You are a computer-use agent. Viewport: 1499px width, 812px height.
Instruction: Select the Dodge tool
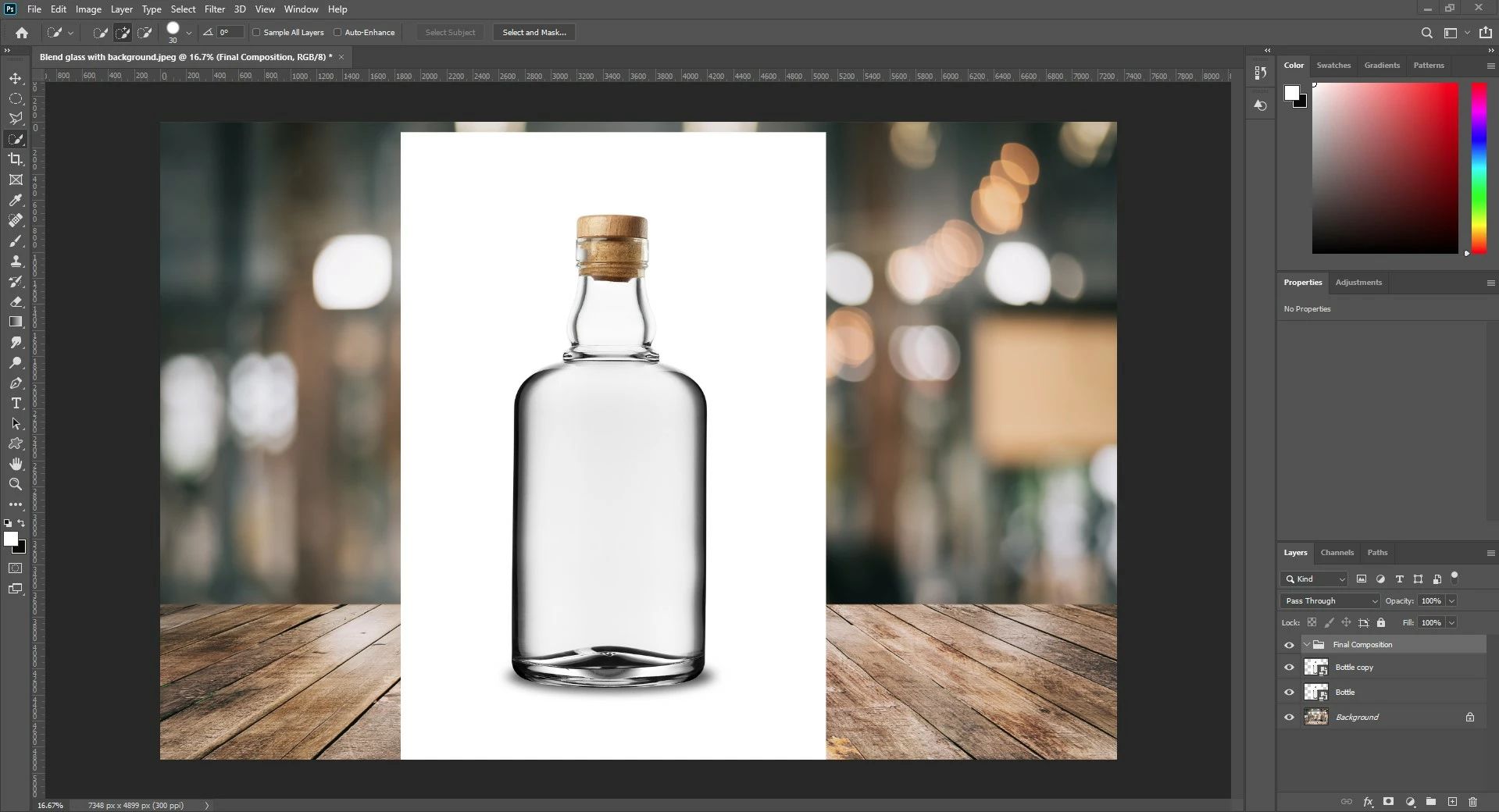click(16, 362)
